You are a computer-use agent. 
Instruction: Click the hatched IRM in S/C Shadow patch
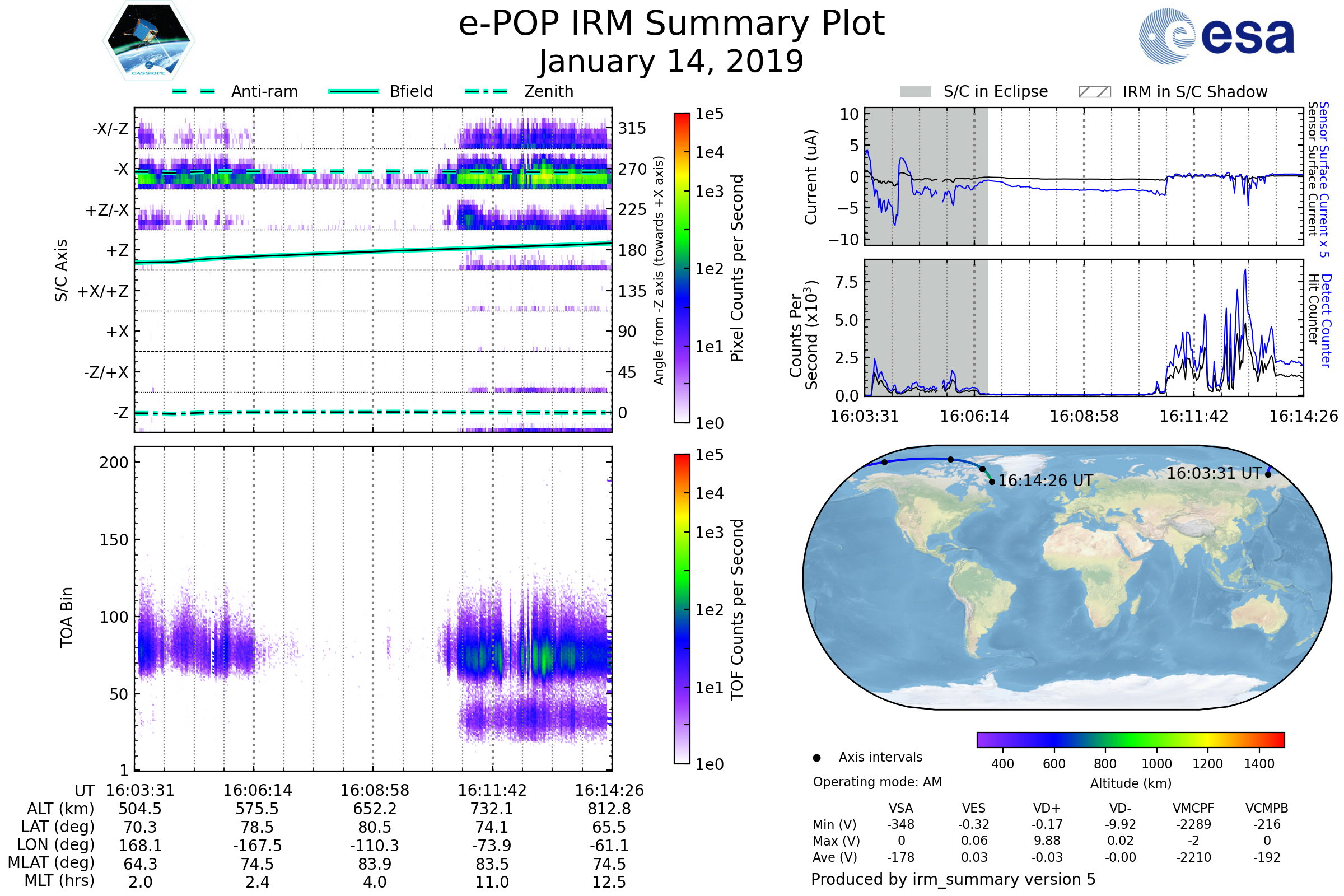[1095, 92]
